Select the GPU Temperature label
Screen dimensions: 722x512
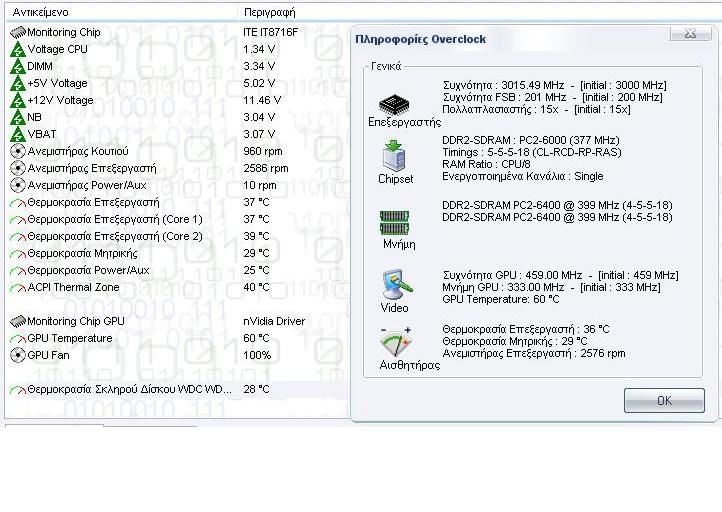coord(70,338)
